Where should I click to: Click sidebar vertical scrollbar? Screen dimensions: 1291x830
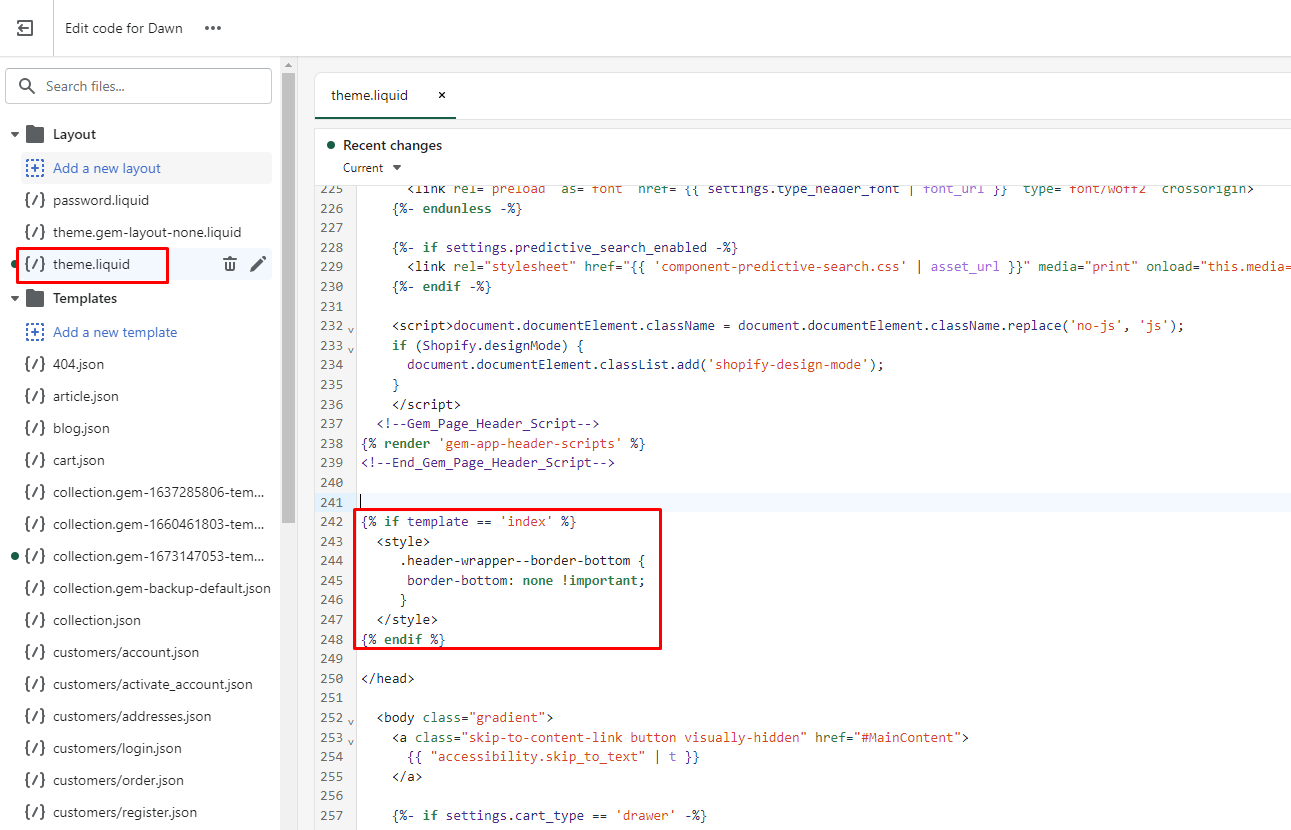pos(288,300)
